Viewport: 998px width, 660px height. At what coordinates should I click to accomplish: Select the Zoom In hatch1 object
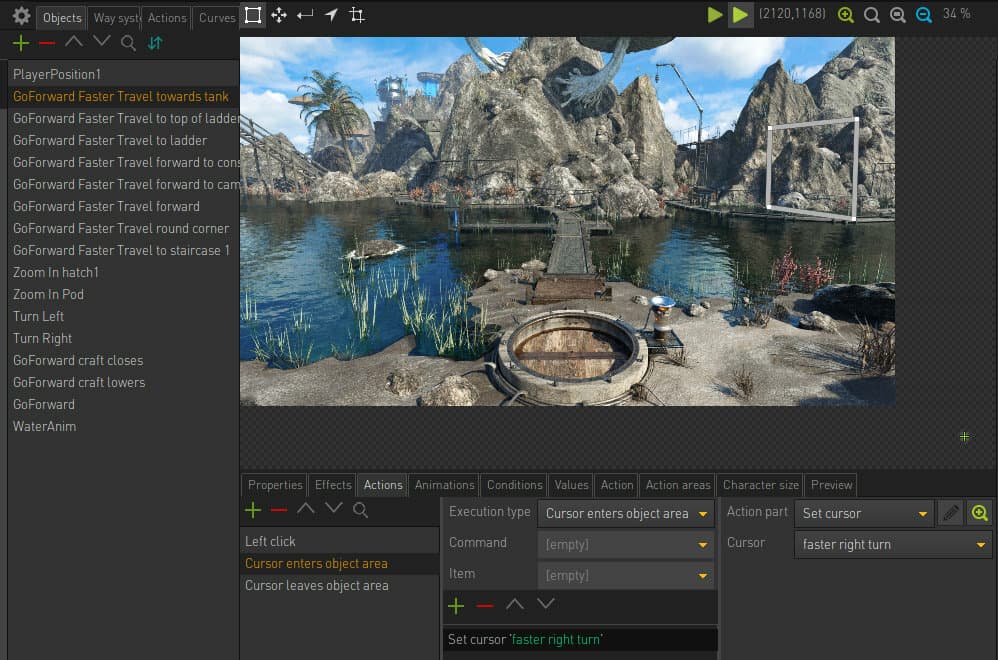pyautogui.click(x=123, y=272)
